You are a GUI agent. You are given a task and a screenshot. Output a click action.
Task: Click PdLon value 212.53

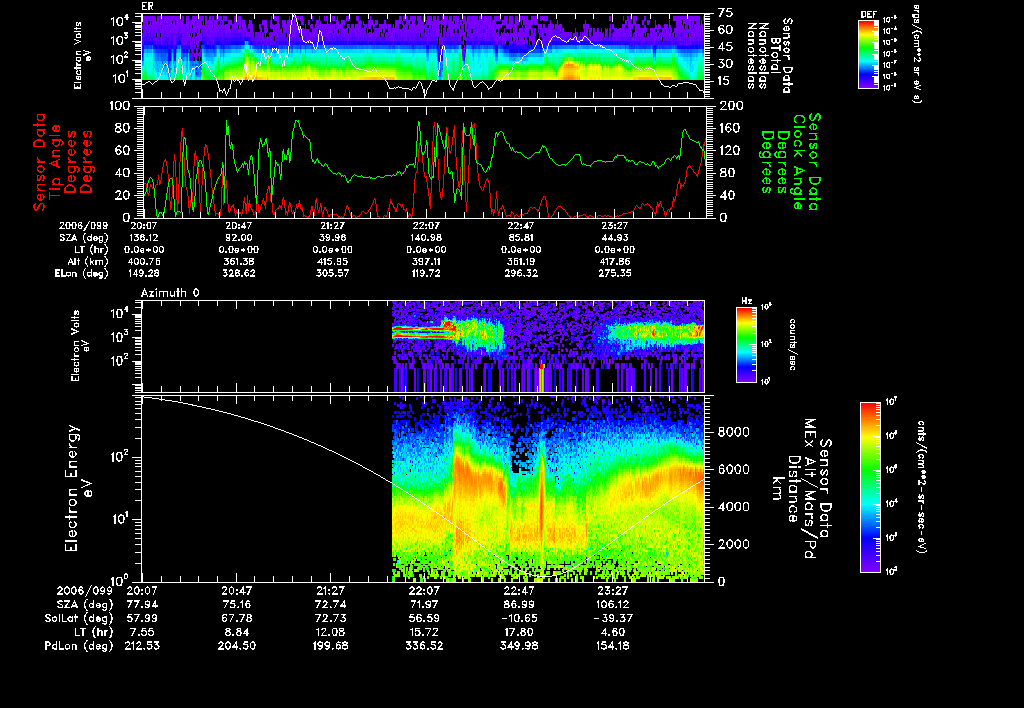(x=142, y=645)
